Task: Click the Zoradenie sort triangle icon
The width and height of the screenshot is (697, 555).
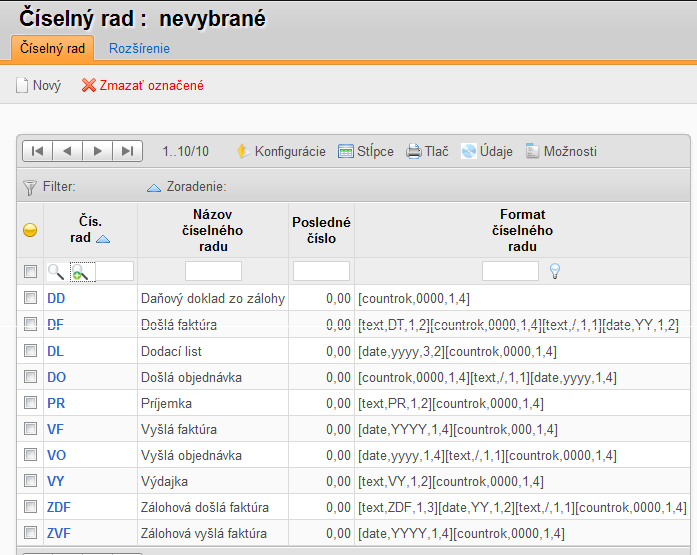Action: click(154, 188)
